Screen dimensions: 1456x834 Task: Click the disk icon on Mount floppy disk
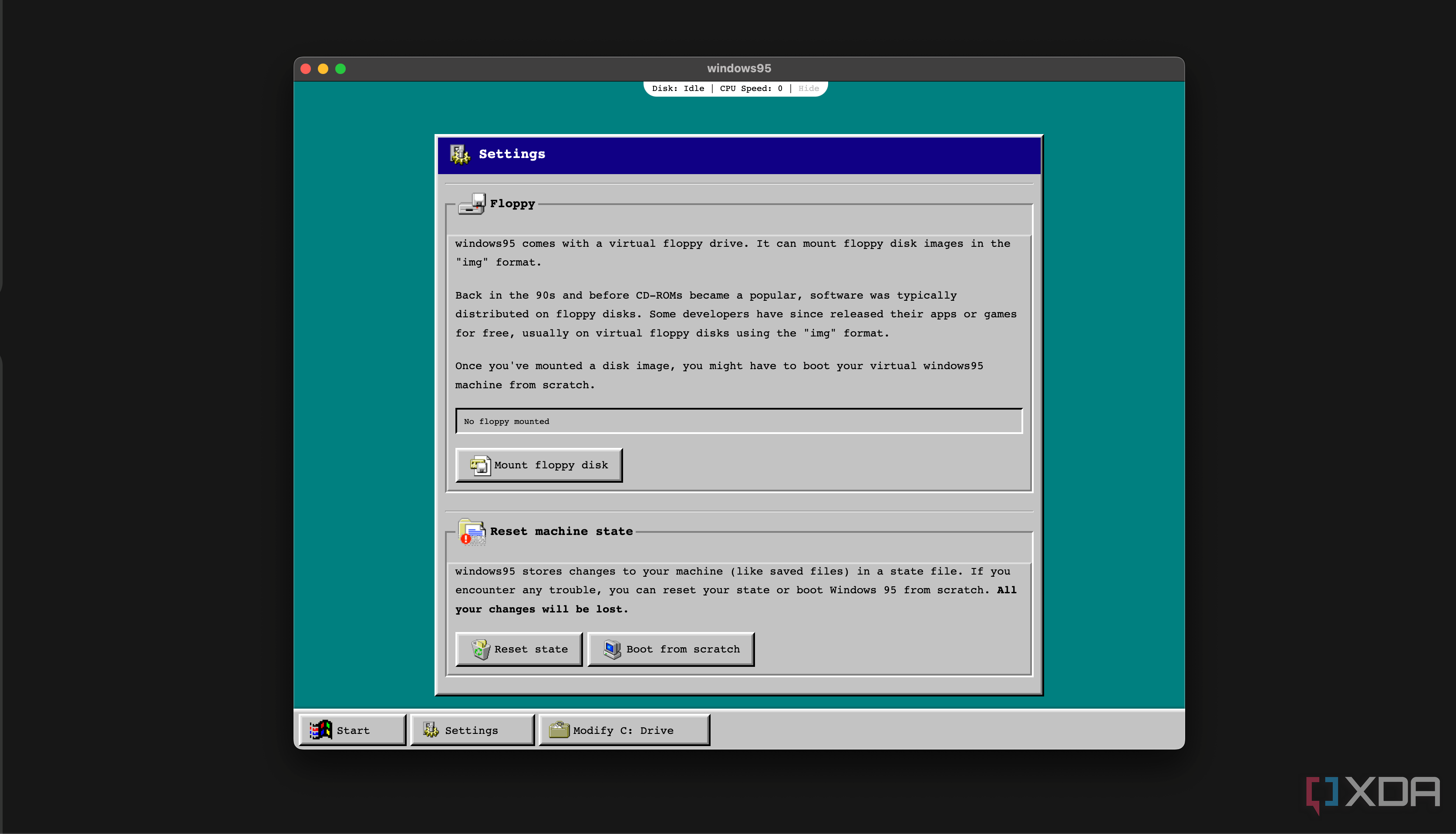pyautogui.click(x=480, y=465)
